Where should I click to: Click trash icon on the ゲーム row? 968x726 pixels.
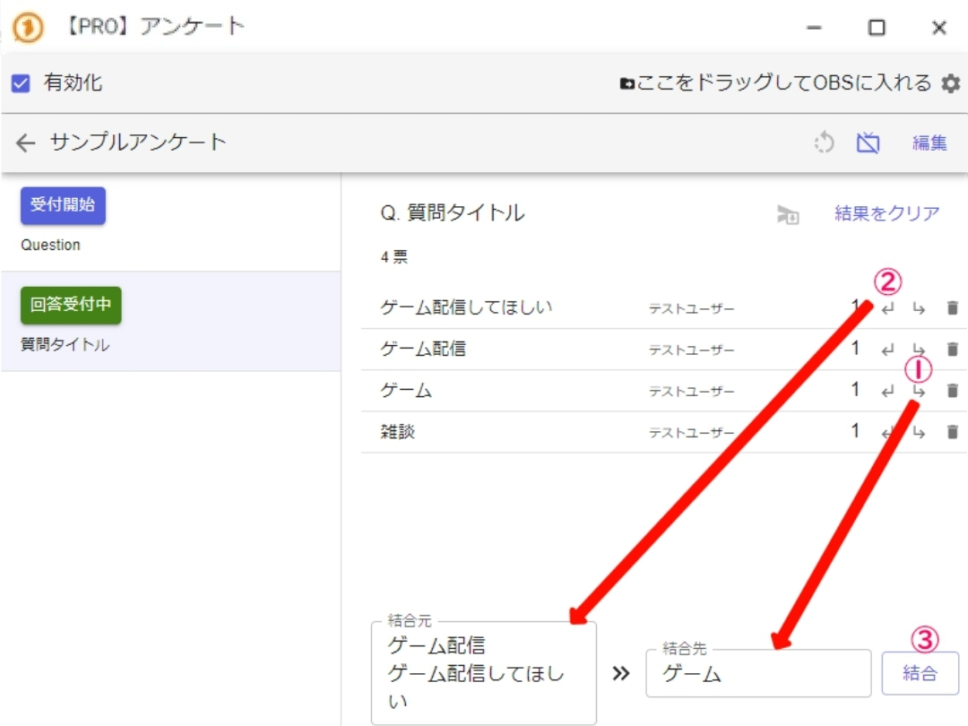952,391
